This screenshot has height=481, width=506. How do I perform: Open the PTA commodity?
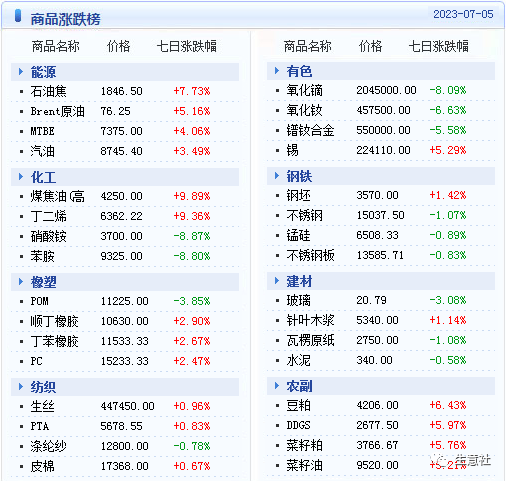click(x=40, y=426)
